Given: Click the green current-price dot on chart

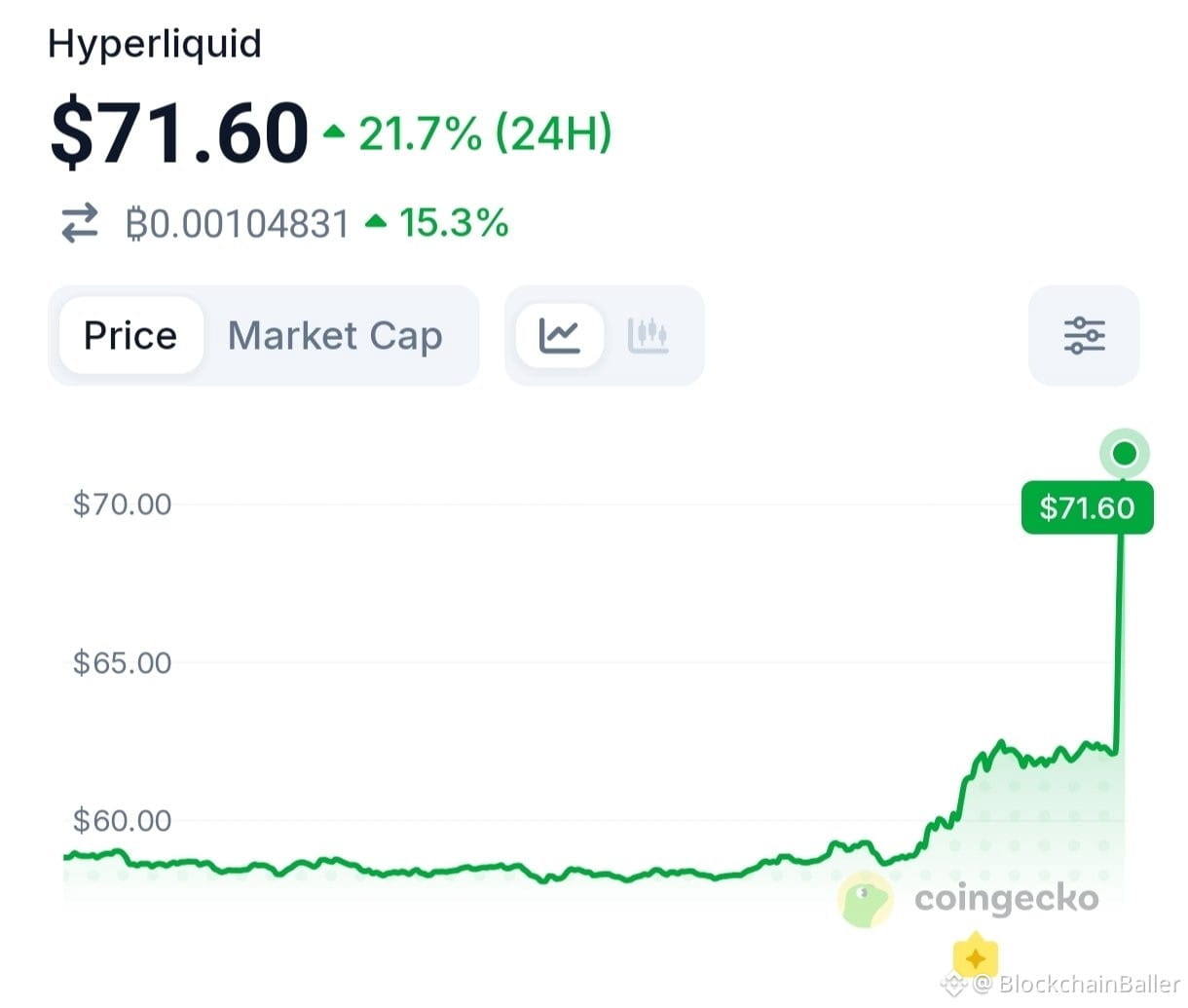Looking at the screenshot, I should coord(1125,454).
